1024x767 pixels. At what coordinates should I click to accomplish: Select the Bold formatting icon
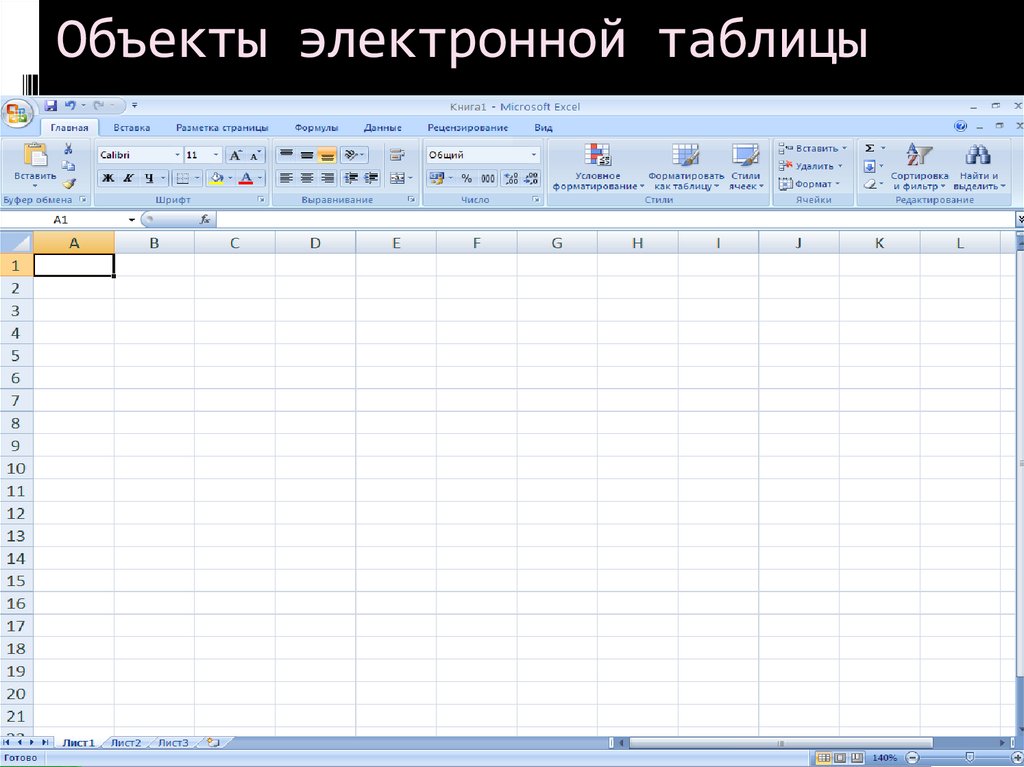pos(107,177)
